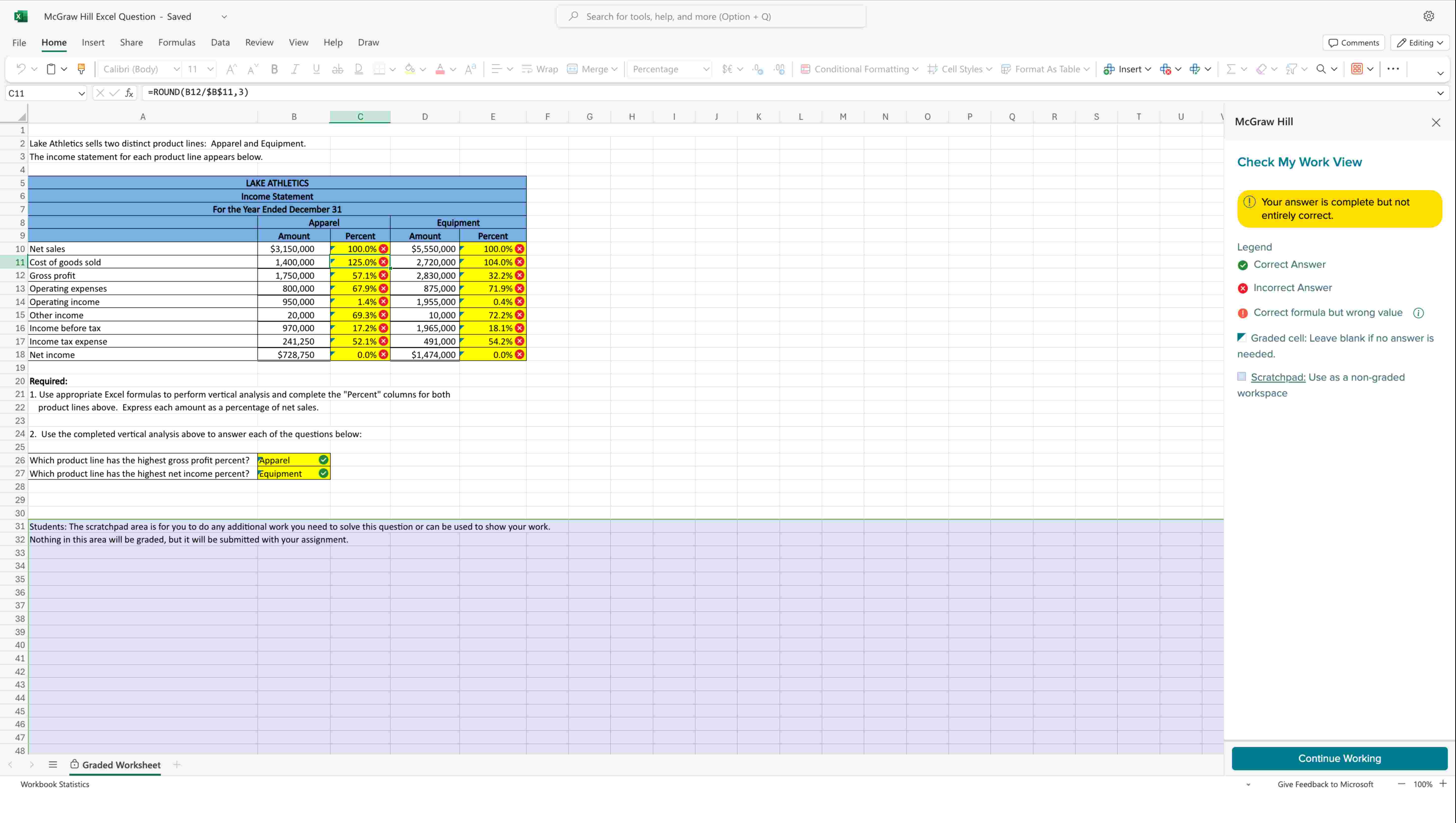Image resolution: width=1456 pixels, height=823 pixels.
Task: Switch to the Formulas ribbon tab
Action: 176,42
